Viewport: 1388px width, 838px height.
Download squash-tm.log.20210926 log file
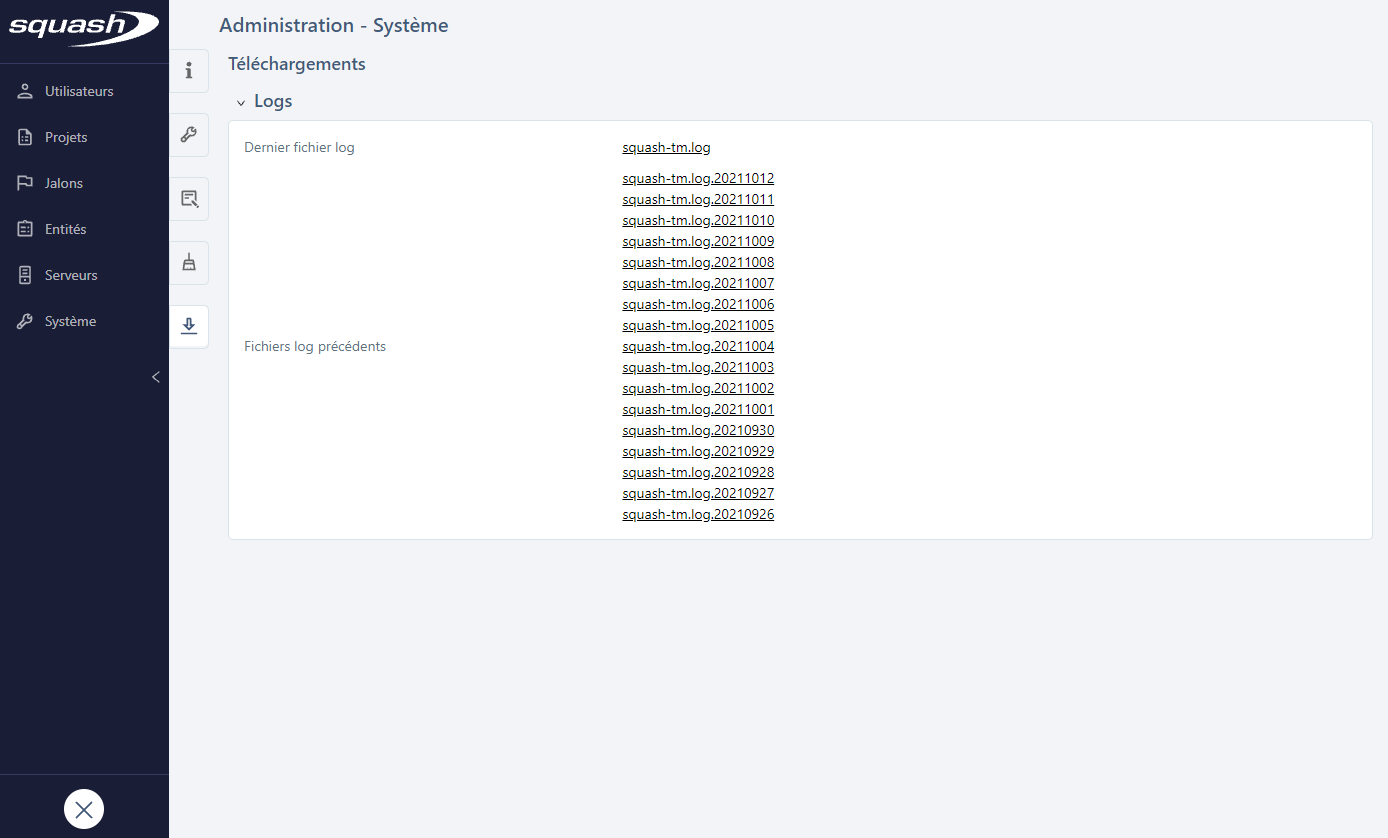pos(698,515)
